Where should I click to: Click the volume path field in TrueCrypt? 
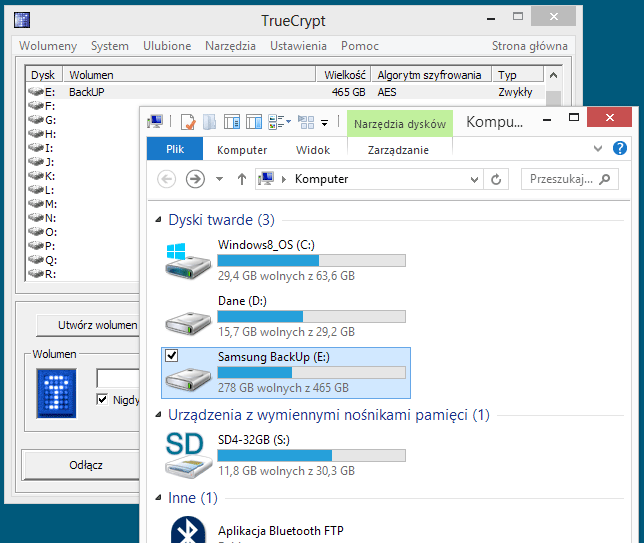point(118,378)
